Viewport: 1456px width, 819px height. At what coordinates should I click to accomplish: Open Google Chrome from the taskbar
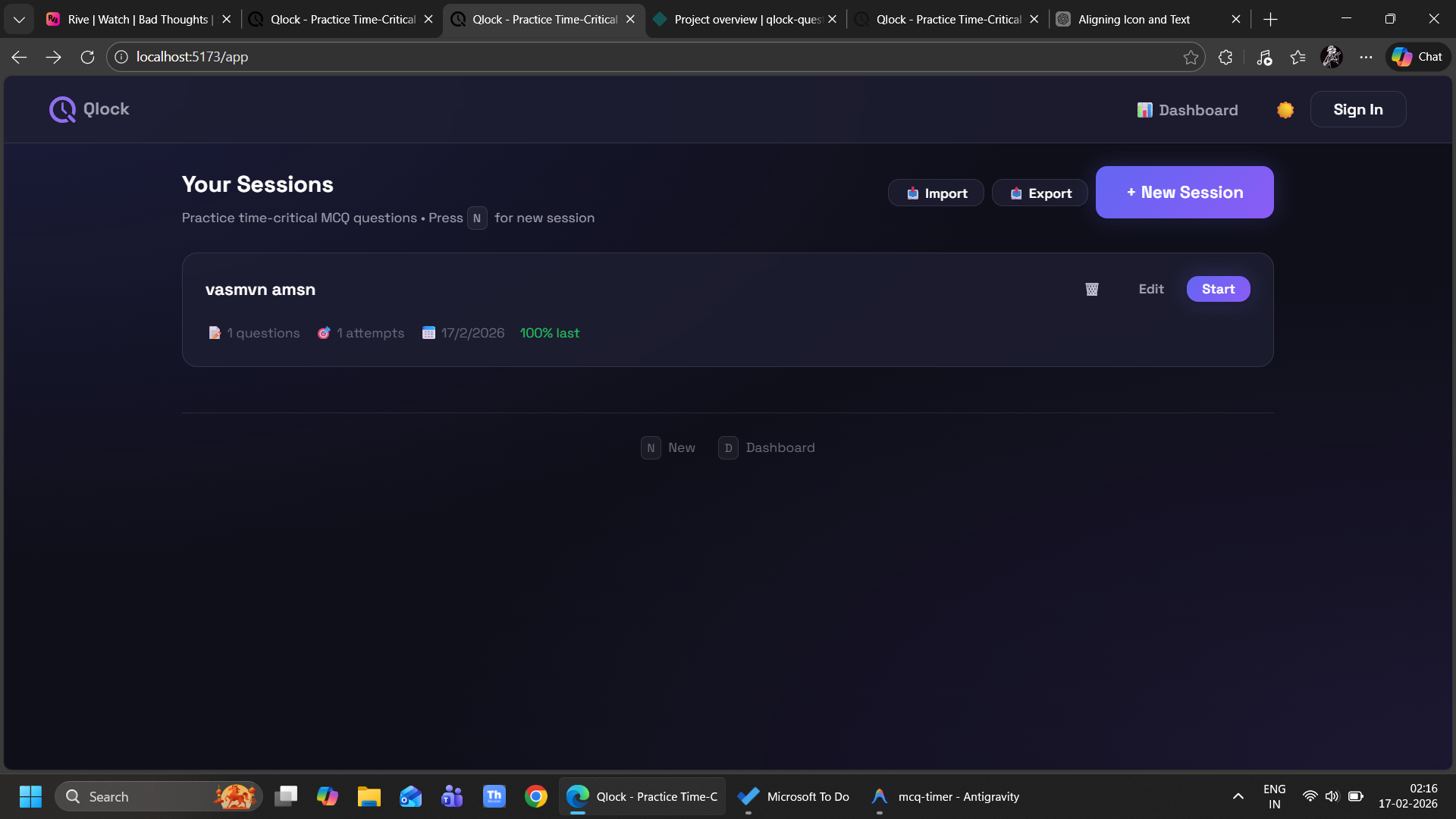coord(536,796)
